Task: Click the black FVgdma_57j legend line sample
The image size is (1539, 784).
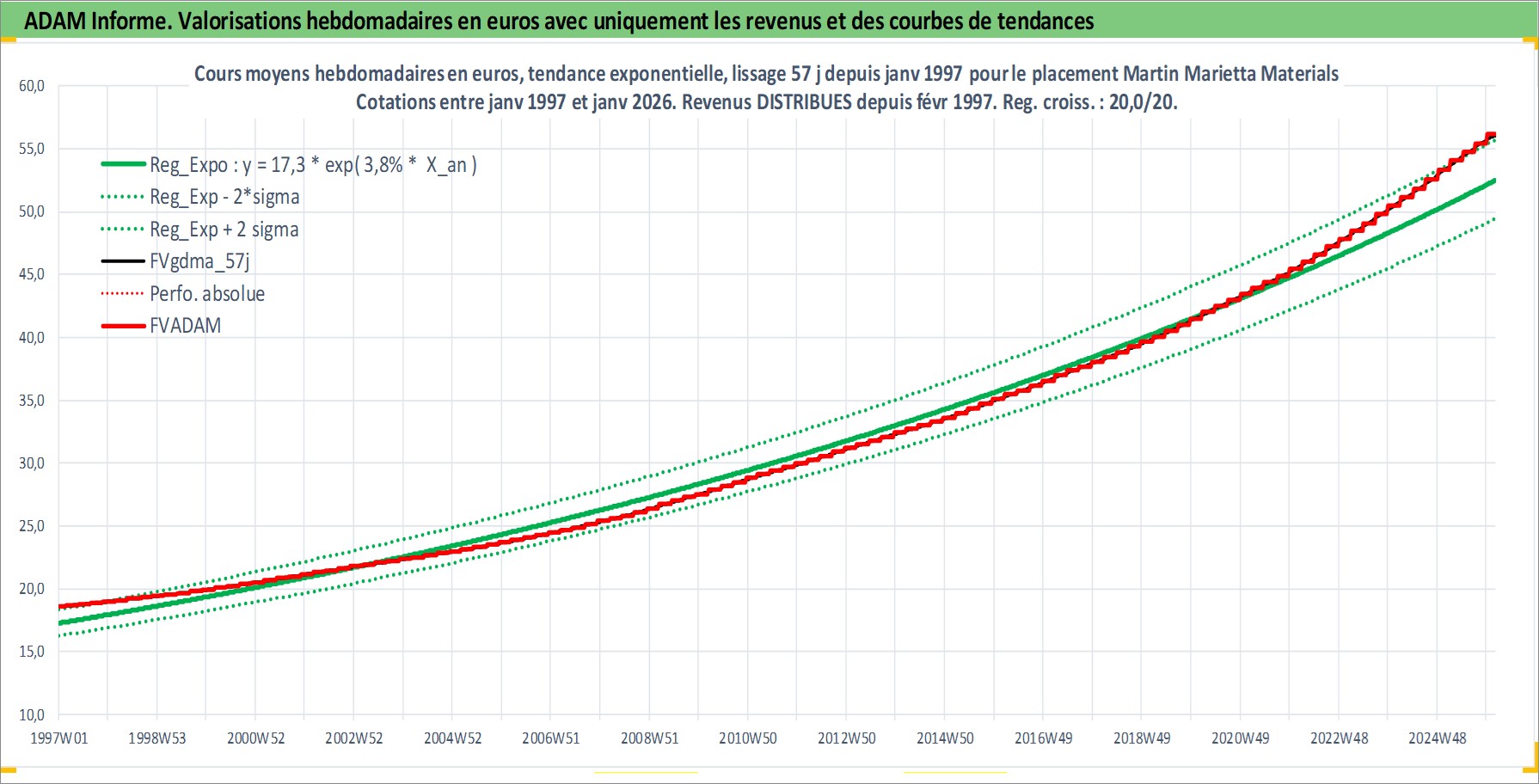Action: pyautogui.click(x=123, y=261)
